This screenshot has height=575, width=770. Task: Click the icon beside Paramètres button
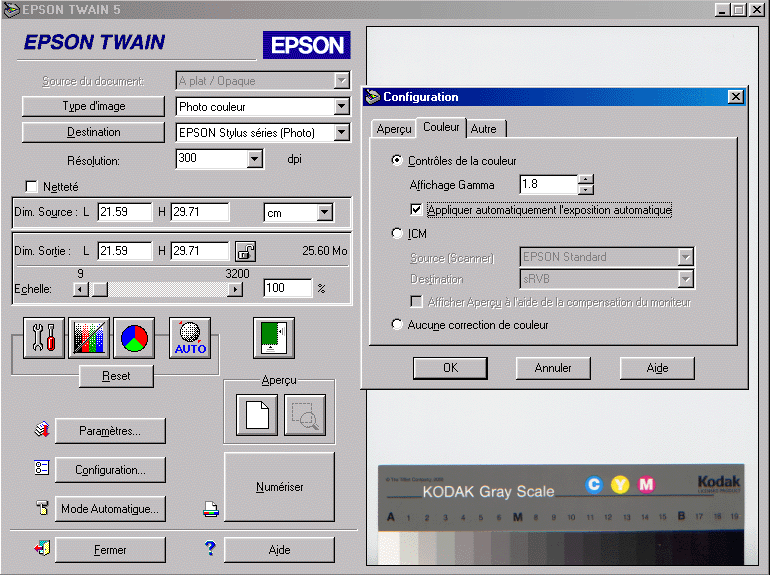[42, 430]
